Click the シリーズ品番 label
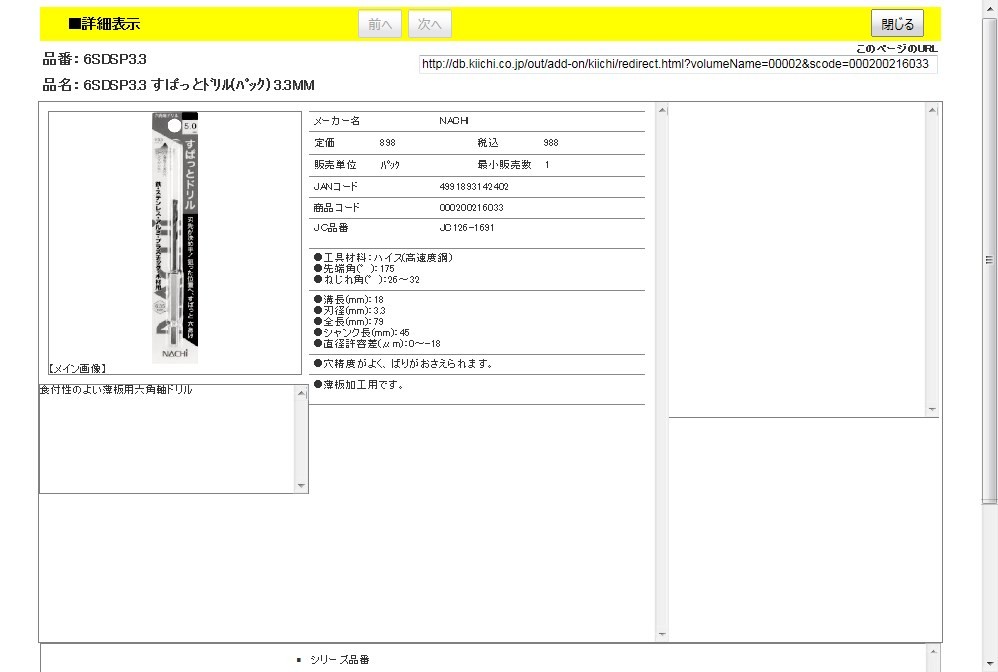Screen dimensions: 998x672 tap(340, 660)
